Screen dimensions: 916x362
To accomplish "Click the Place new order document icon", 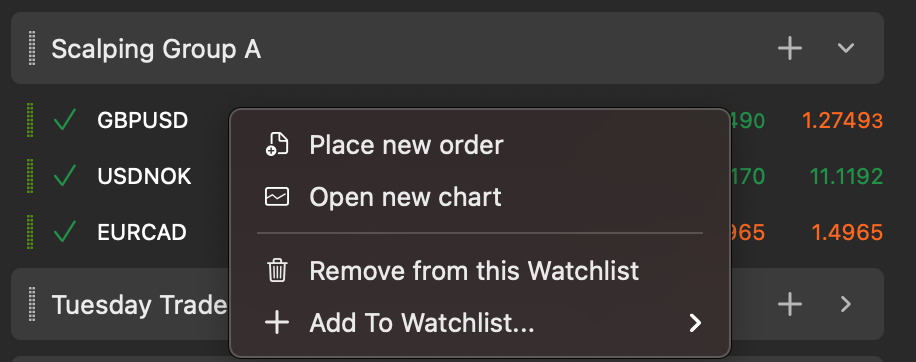I will 277,144.
